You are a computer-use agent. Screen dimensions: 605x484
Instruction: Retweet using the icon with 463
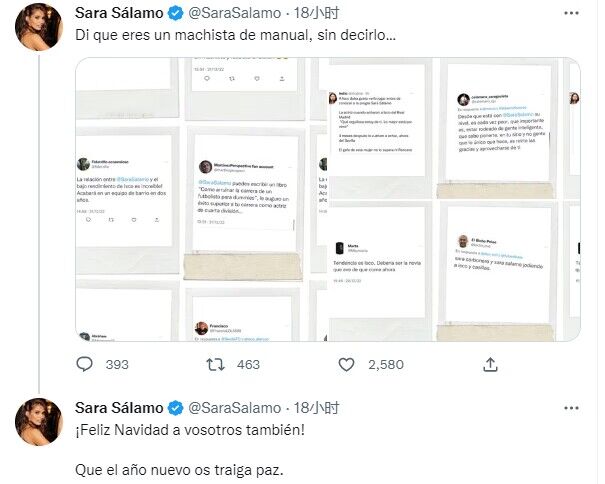coord(215,364)
